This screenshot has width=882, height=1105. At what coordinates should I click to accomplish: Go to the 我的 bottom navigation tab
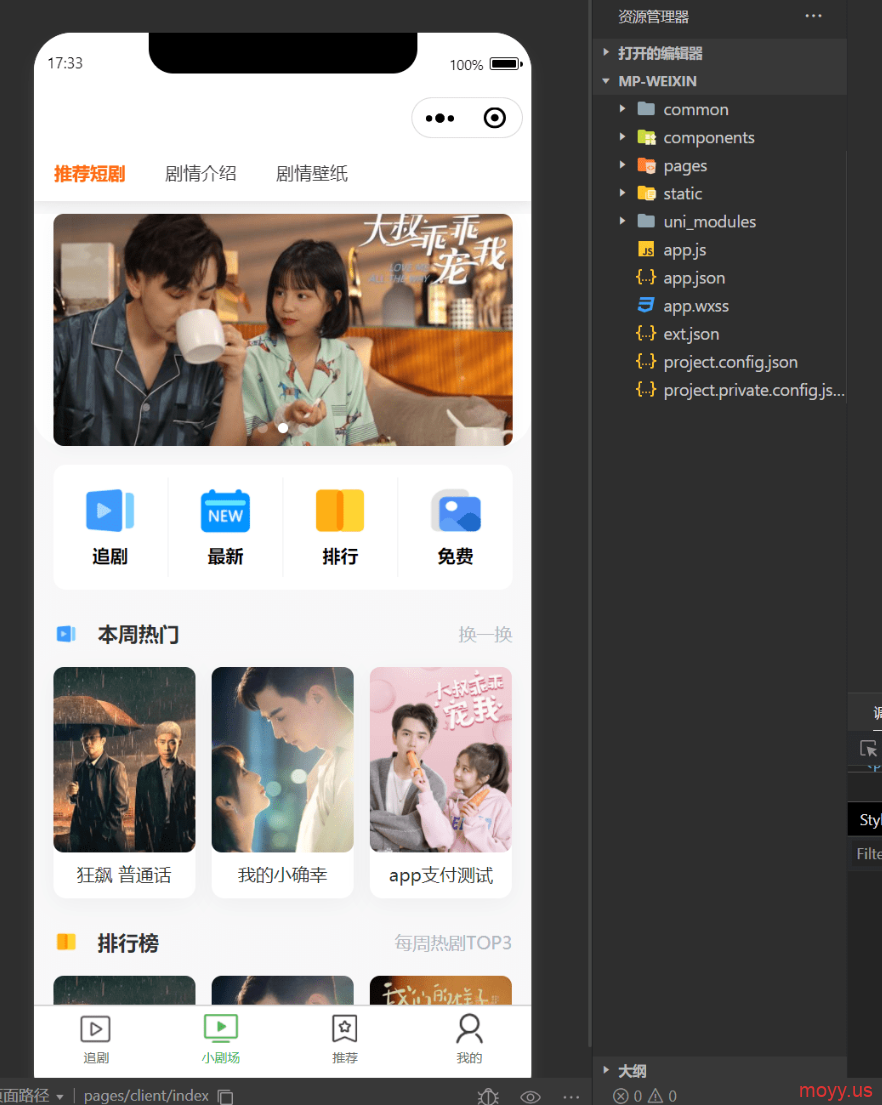point(469,1039)
